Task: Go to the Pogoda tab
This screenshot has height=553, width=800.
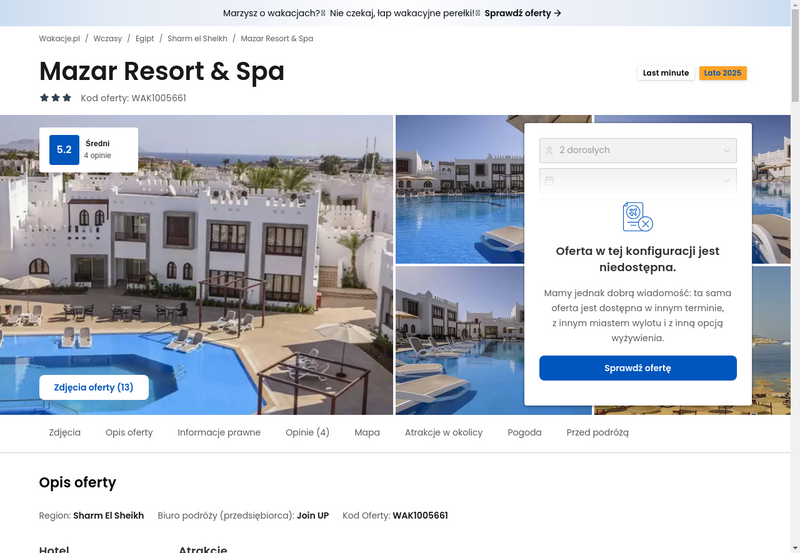Action: click(524, 433)
